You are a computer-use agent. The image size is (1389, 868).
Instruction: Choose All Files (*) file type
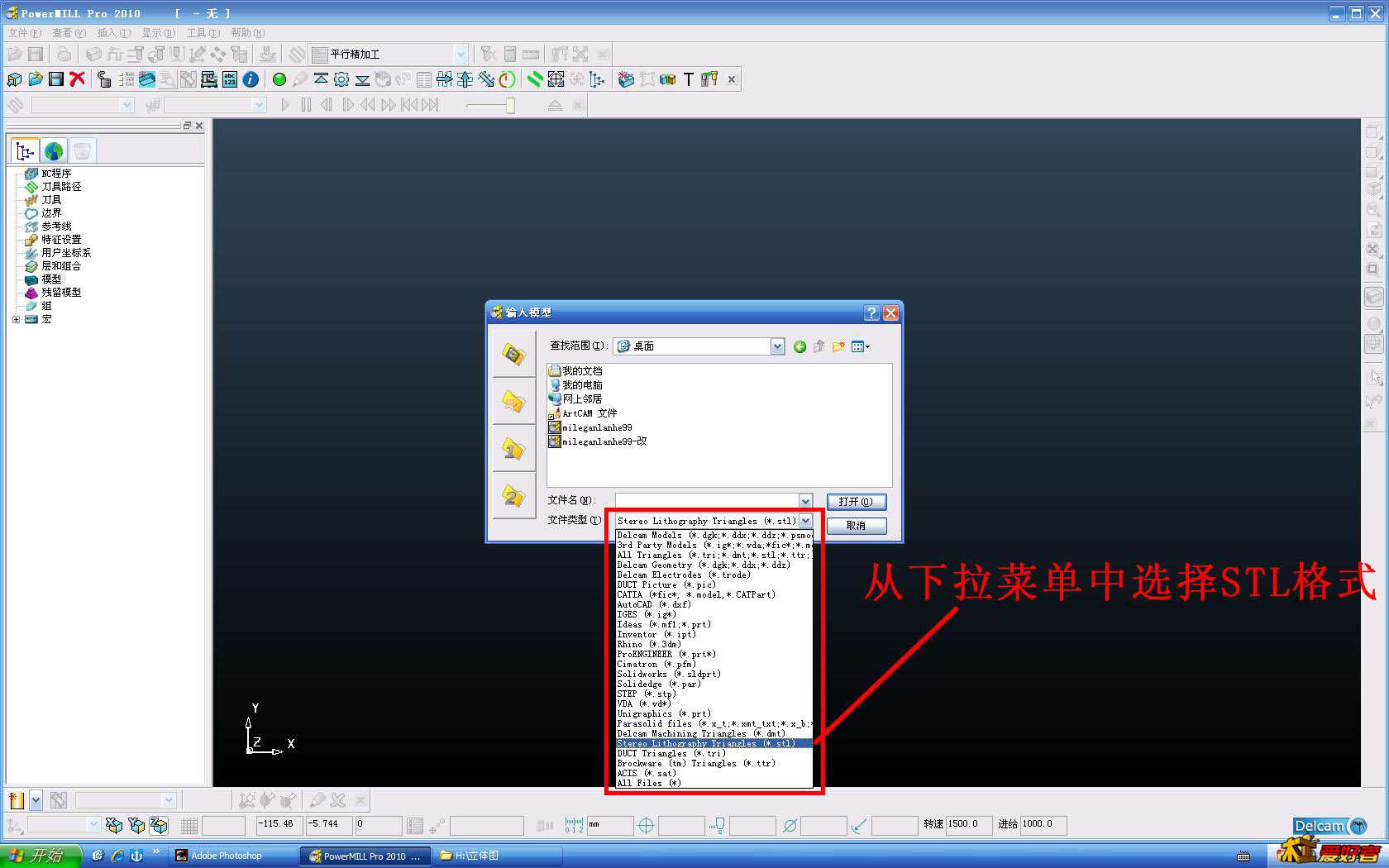tap(715, 783)
